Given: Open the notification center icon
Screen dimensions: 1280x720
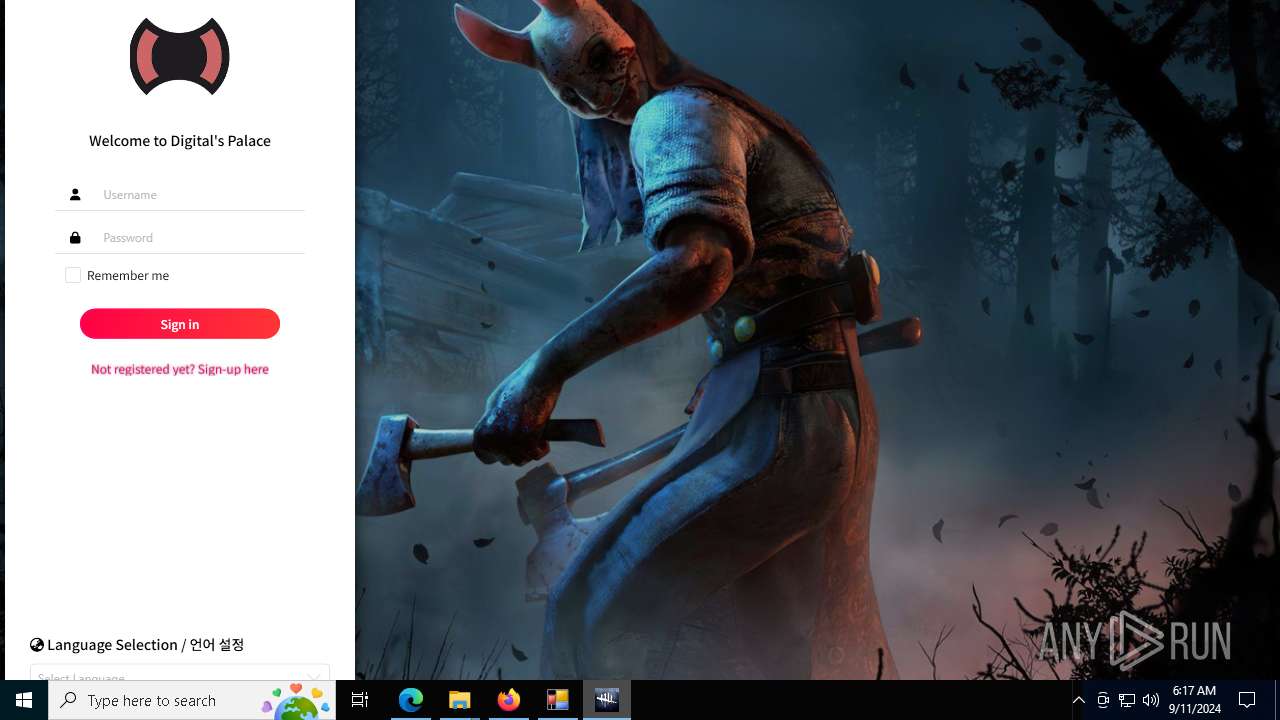Looking at the screenshot, I should point(1247,700).
